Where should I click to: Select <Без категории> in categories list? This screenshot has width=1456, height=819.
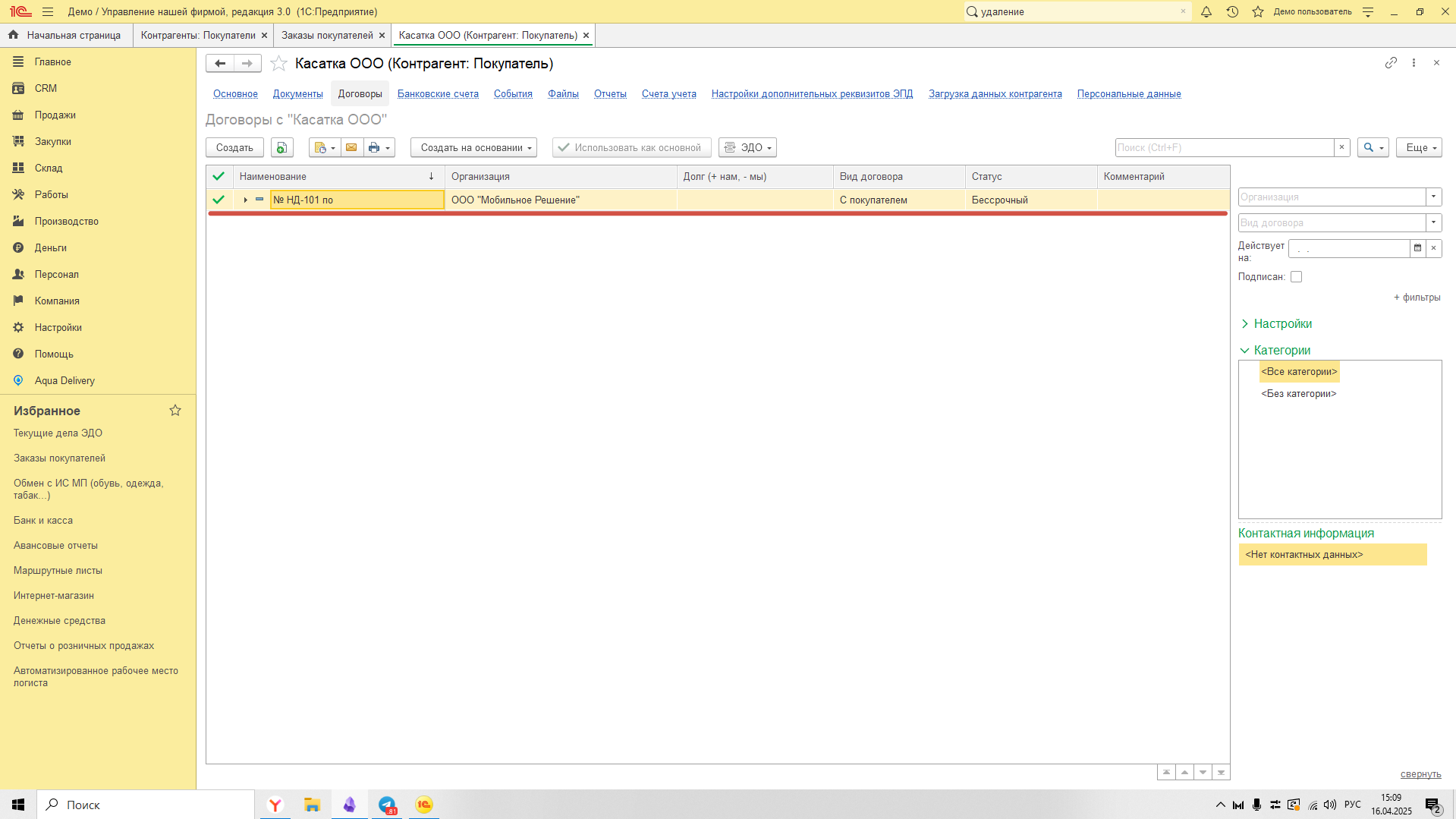click(x=1298, y=394)
